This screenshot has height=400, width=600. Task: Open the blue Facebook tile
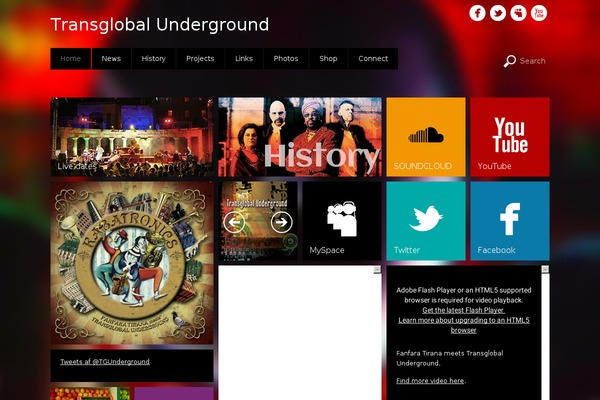coord(510,221)
